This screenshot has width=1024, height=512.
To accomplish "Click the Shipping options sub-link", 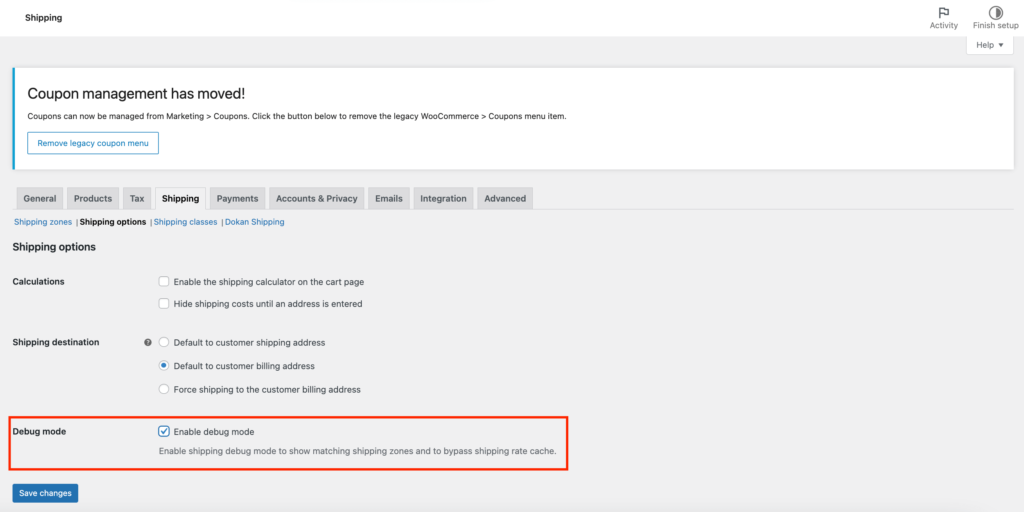I will point(113,222).
